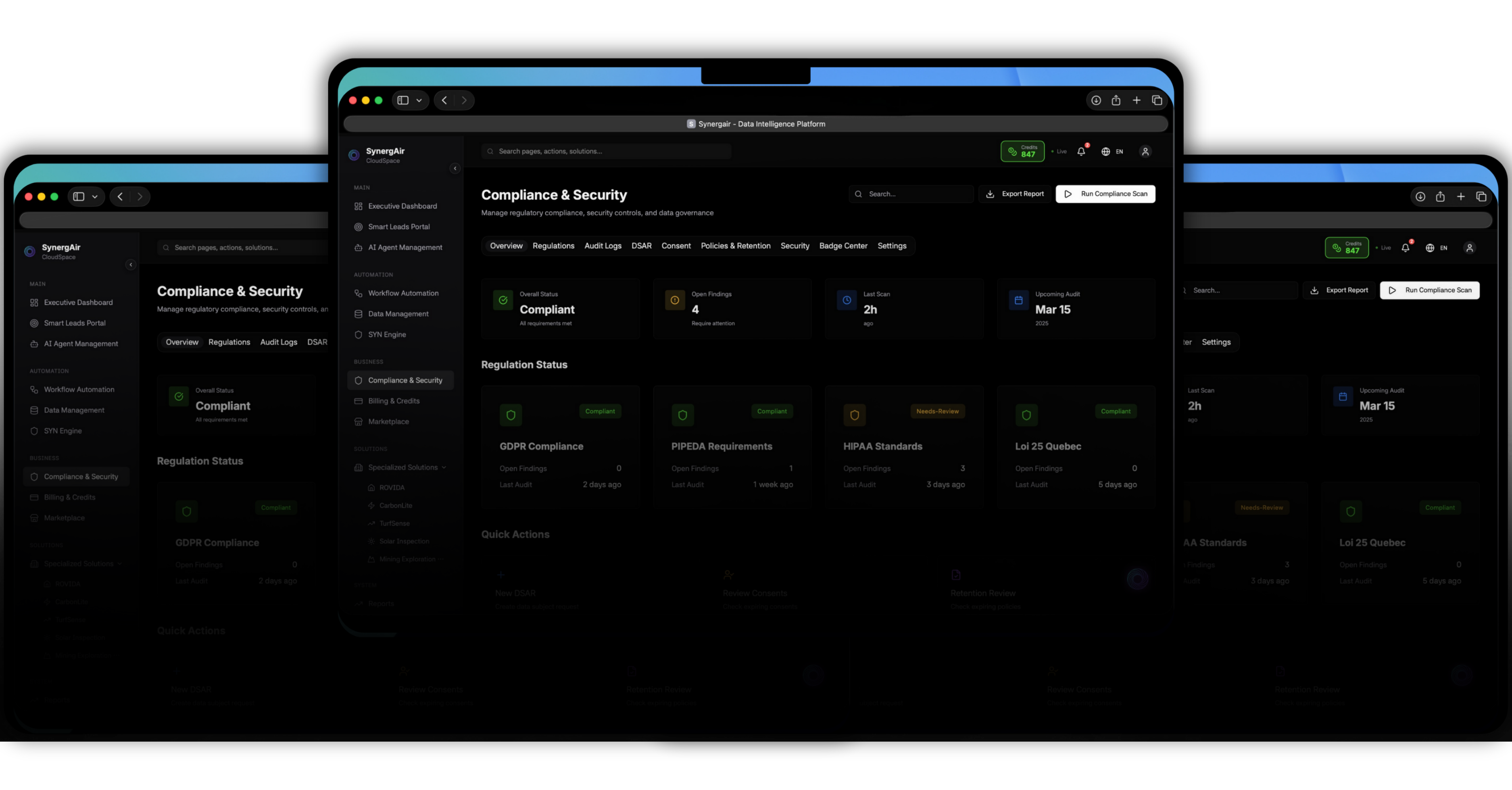The width and height of the screenshot is (1512, 790).
Task: Click the browser share icon in center window
Action: (1116, 100)
